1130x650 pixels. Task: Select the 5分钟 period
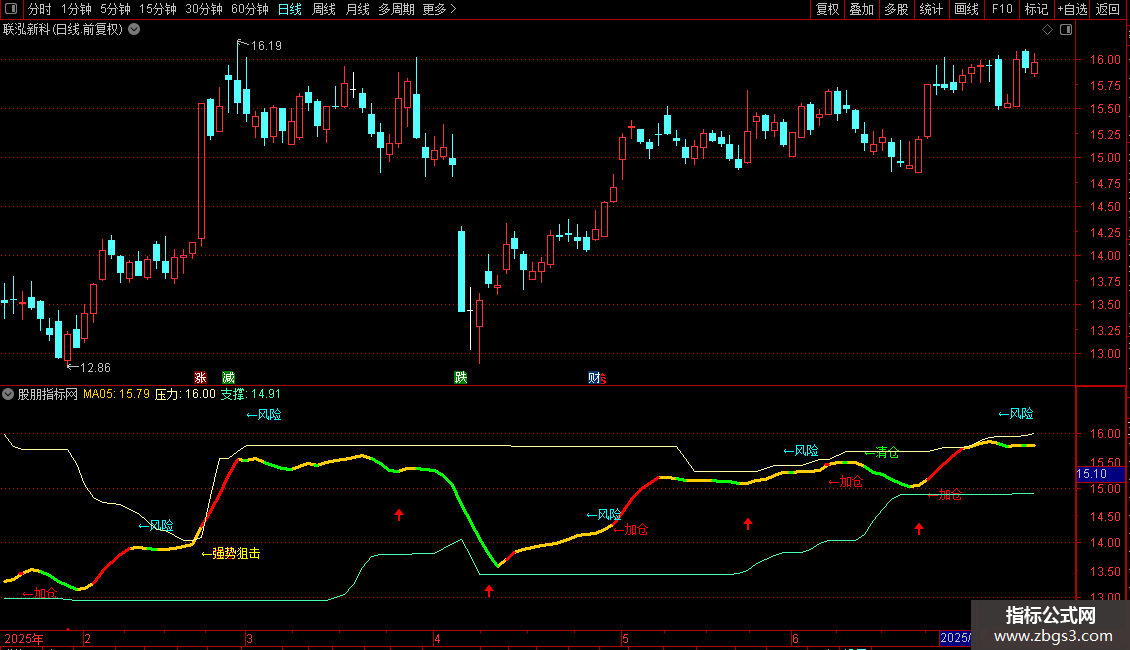pyautogui.click(x=115, y=9)
